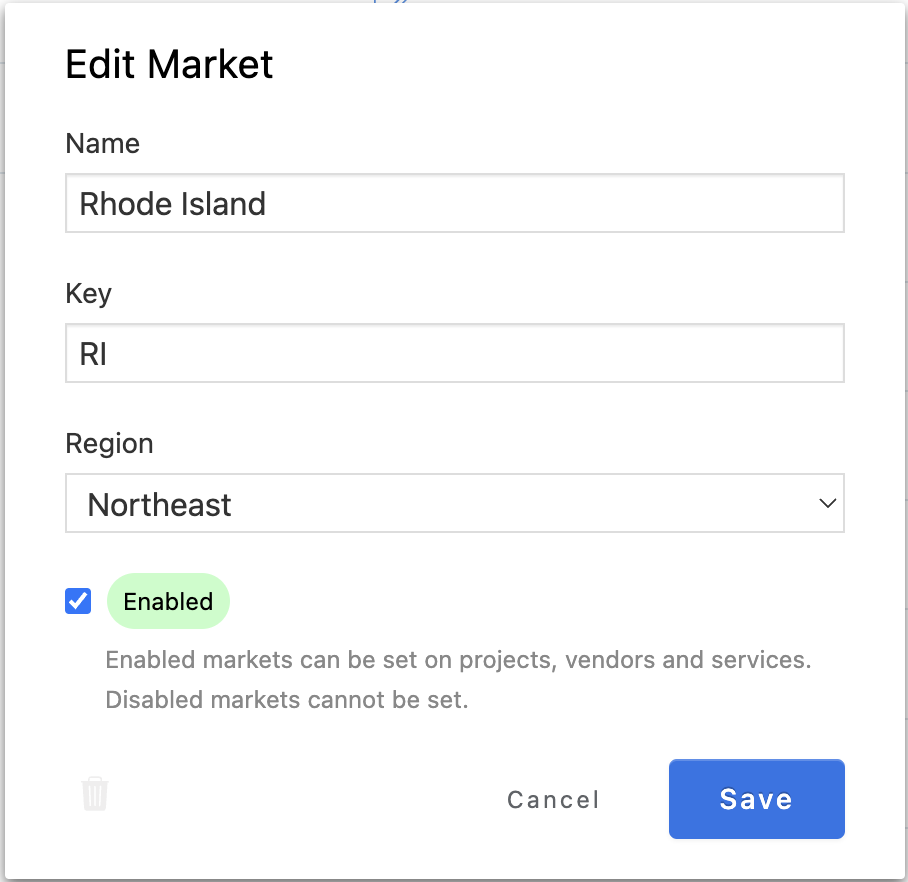Place cursor after 'RI' in Key input
This screenshot has width=908, height=882.
109,354
